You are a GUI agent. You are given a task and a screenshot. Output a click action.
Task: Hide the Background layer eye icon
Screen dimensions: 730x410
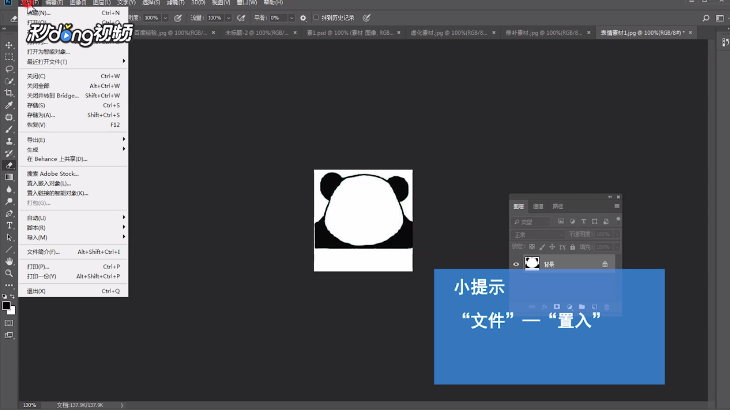(516, 264)
